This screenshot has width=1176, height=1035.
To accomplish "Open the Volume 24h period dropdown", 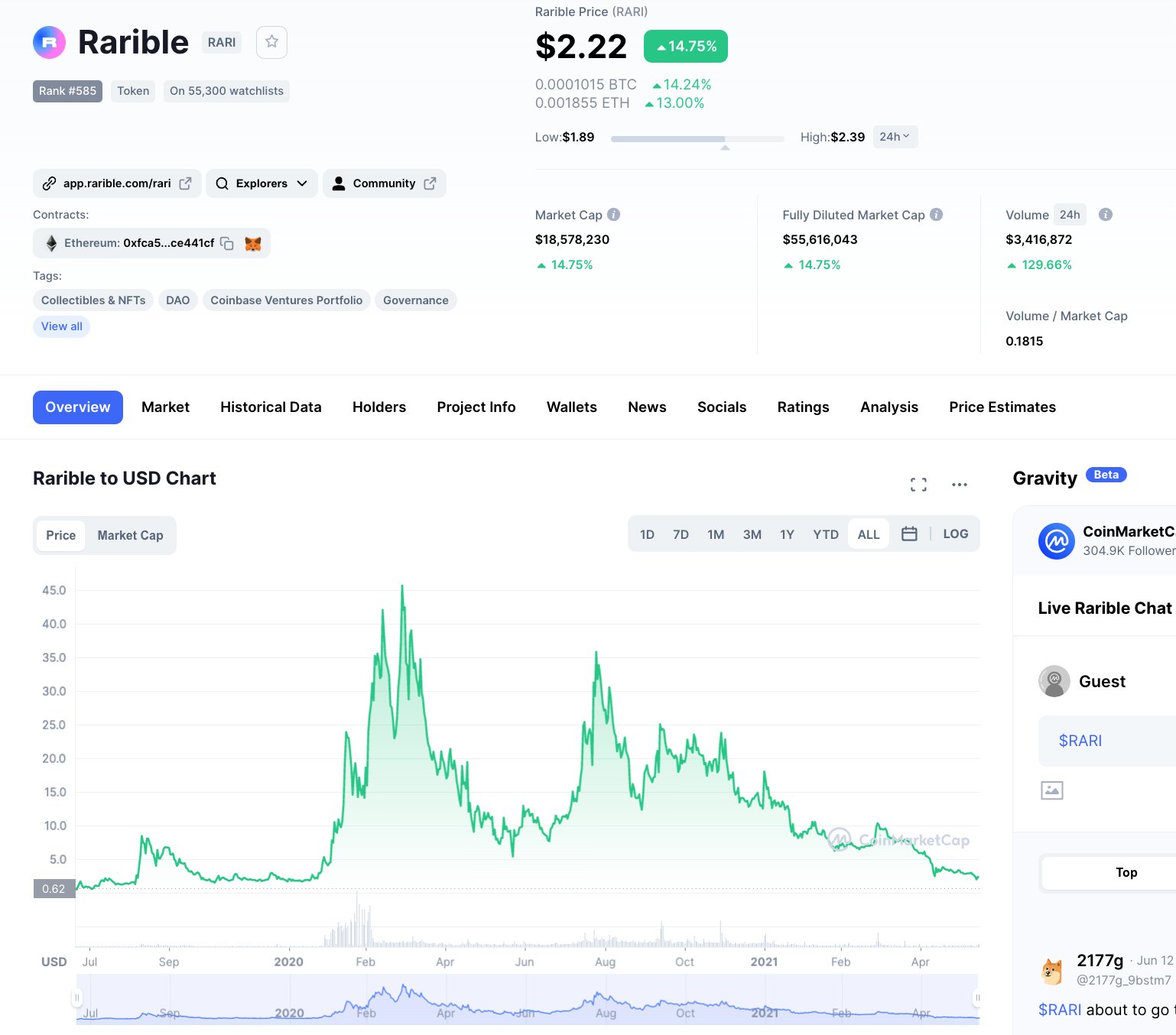I will (x=1070, y=215).
